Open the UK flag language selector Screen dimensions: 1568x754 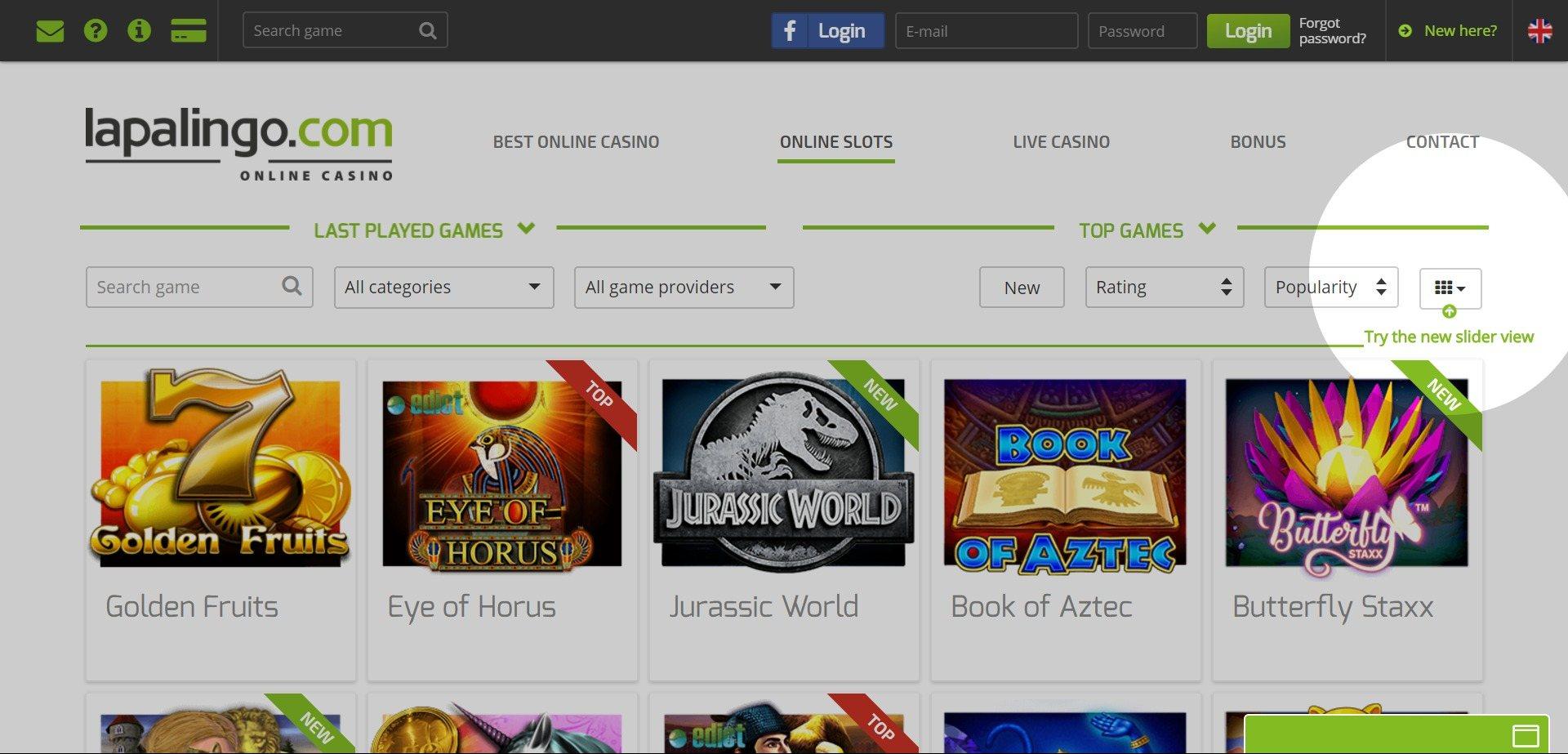pyautogui.click(x=1539, y=31)
